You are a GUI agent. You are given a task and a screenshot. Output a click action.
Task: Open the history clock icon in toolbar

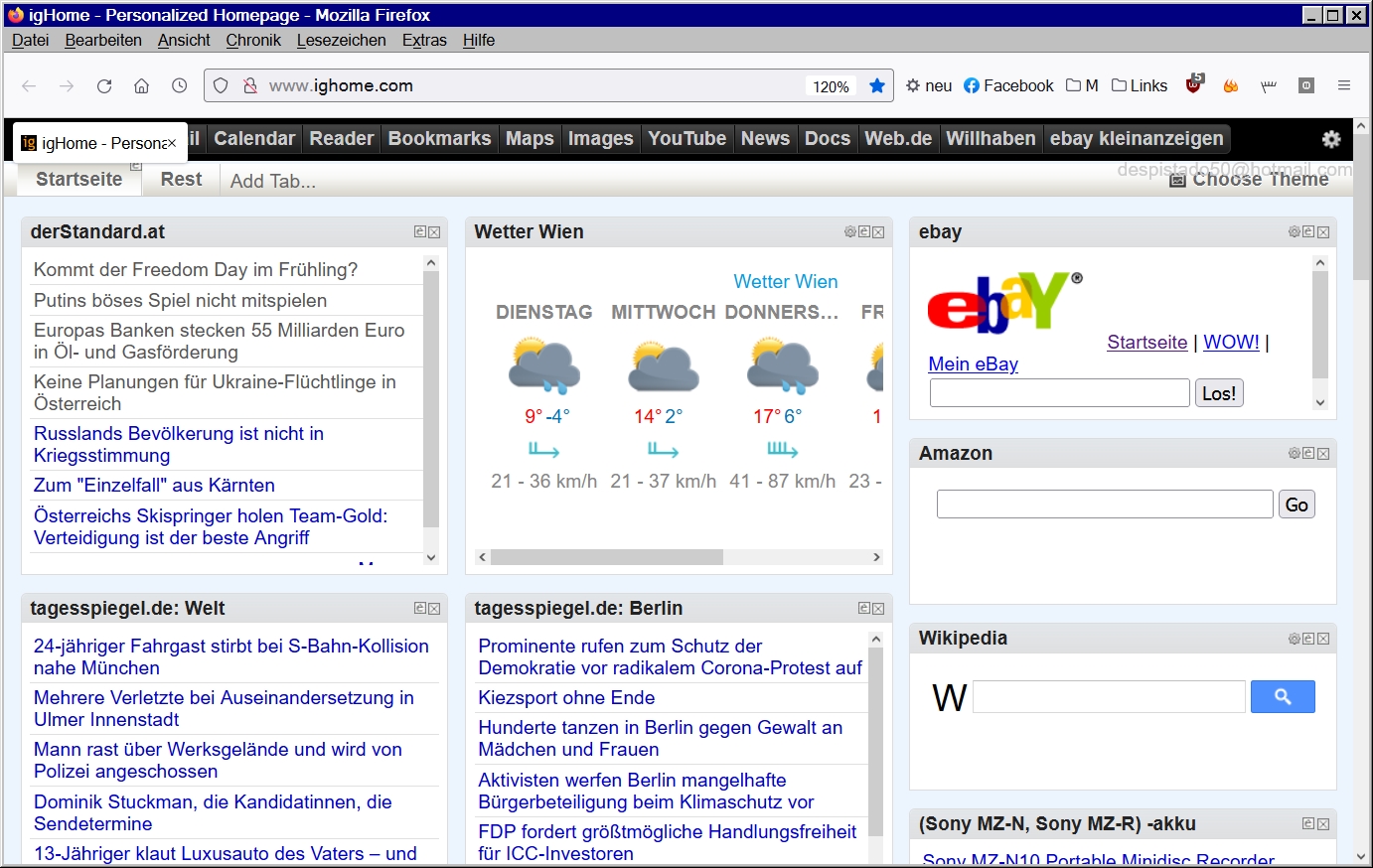pyautogui.click(x=180, y=86)
